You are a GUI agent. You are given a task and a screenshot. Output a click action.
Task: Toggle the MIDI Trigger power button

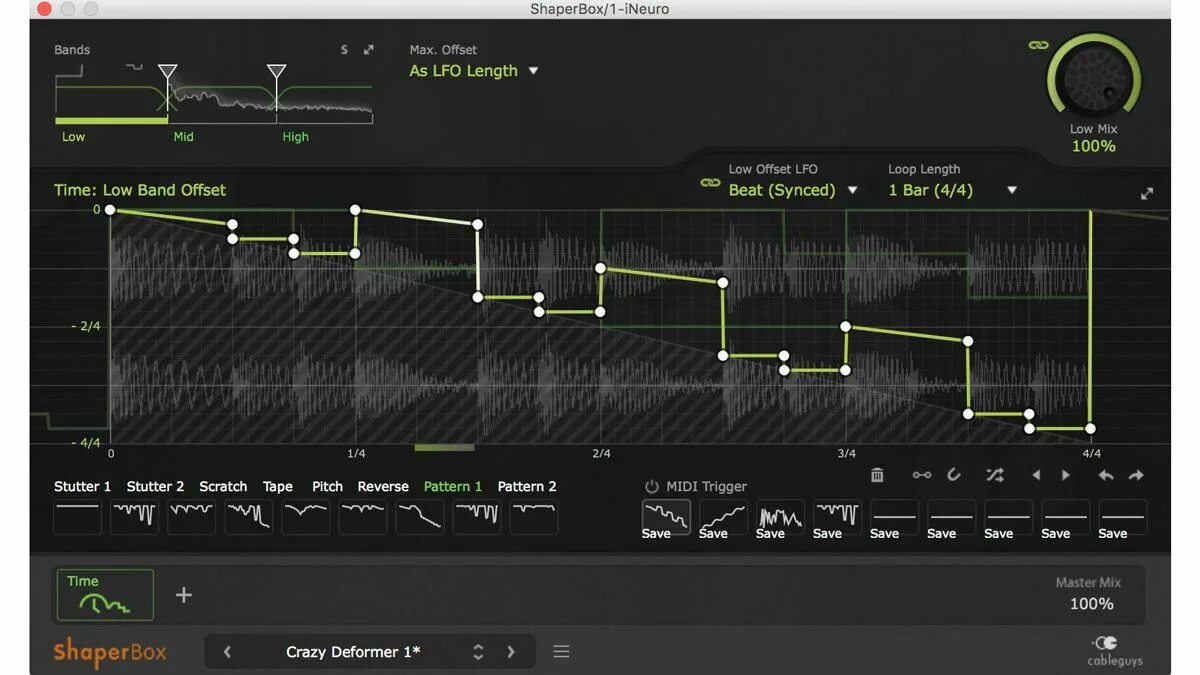(652, 487)
